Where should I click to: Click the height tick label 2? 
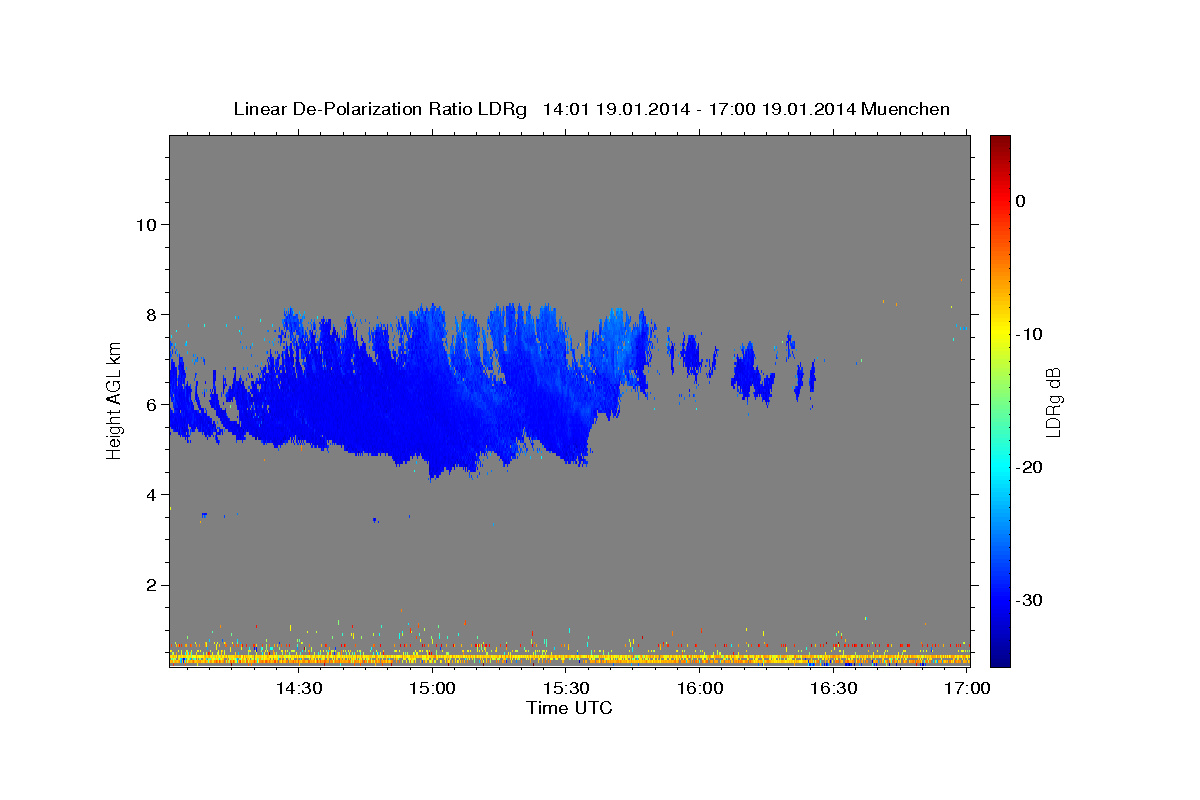[151, 584]
